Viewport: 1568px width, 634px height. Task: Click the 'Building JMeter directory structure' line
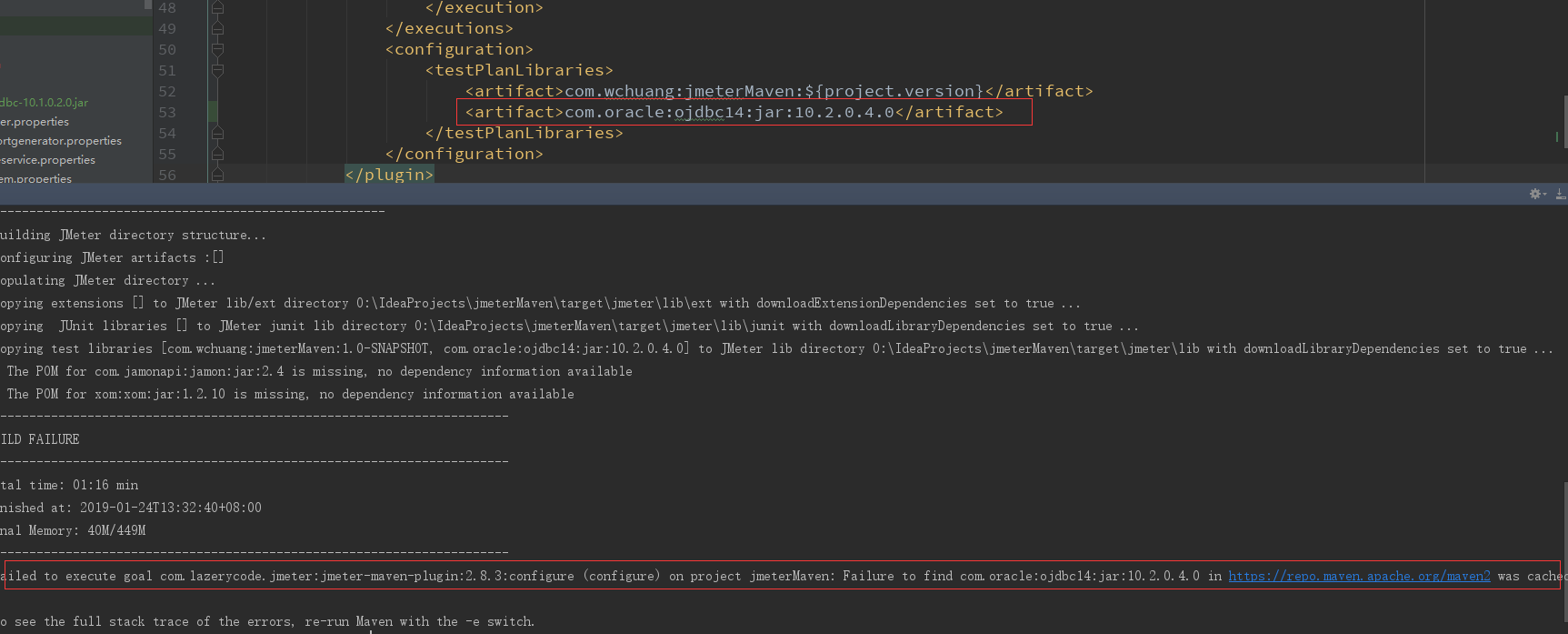coord(134,235)
